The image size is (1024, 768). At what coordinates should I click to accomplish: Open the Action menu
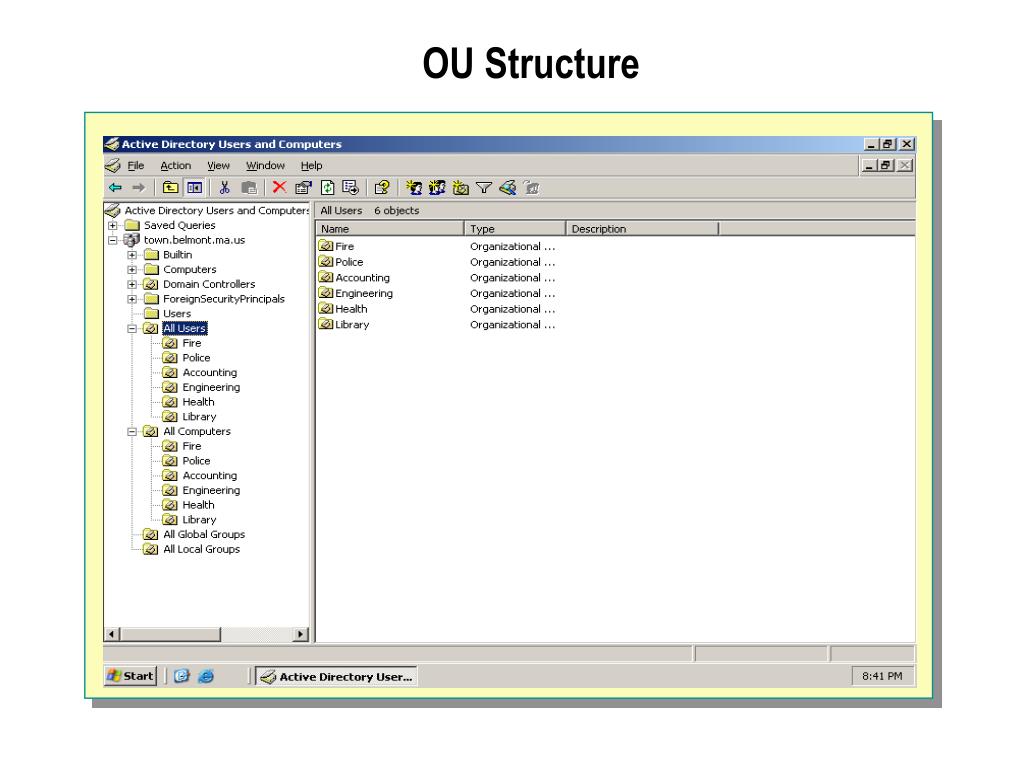click(x=176, y=166)
